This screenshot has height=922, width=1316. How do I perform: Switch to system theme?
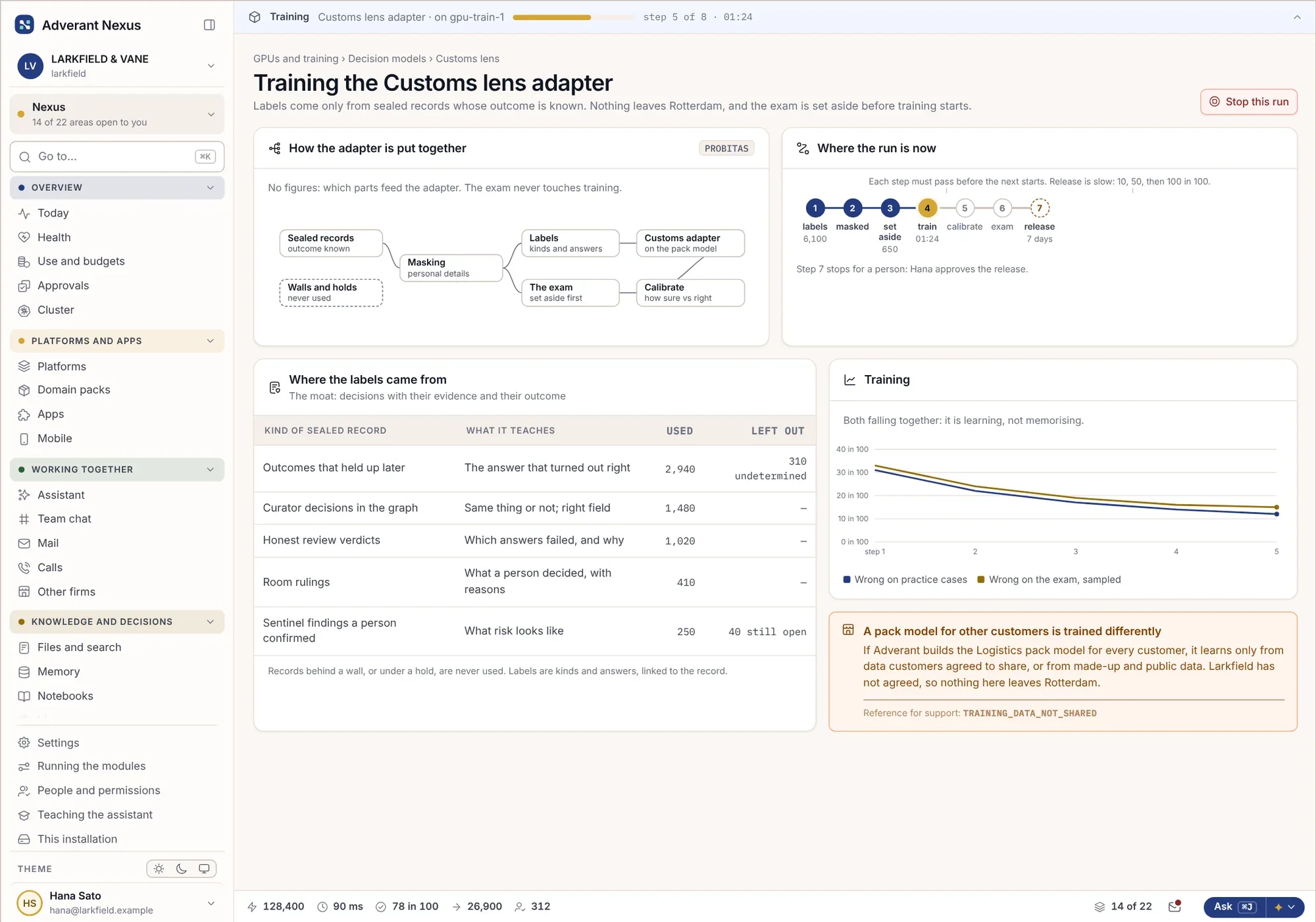204,869
